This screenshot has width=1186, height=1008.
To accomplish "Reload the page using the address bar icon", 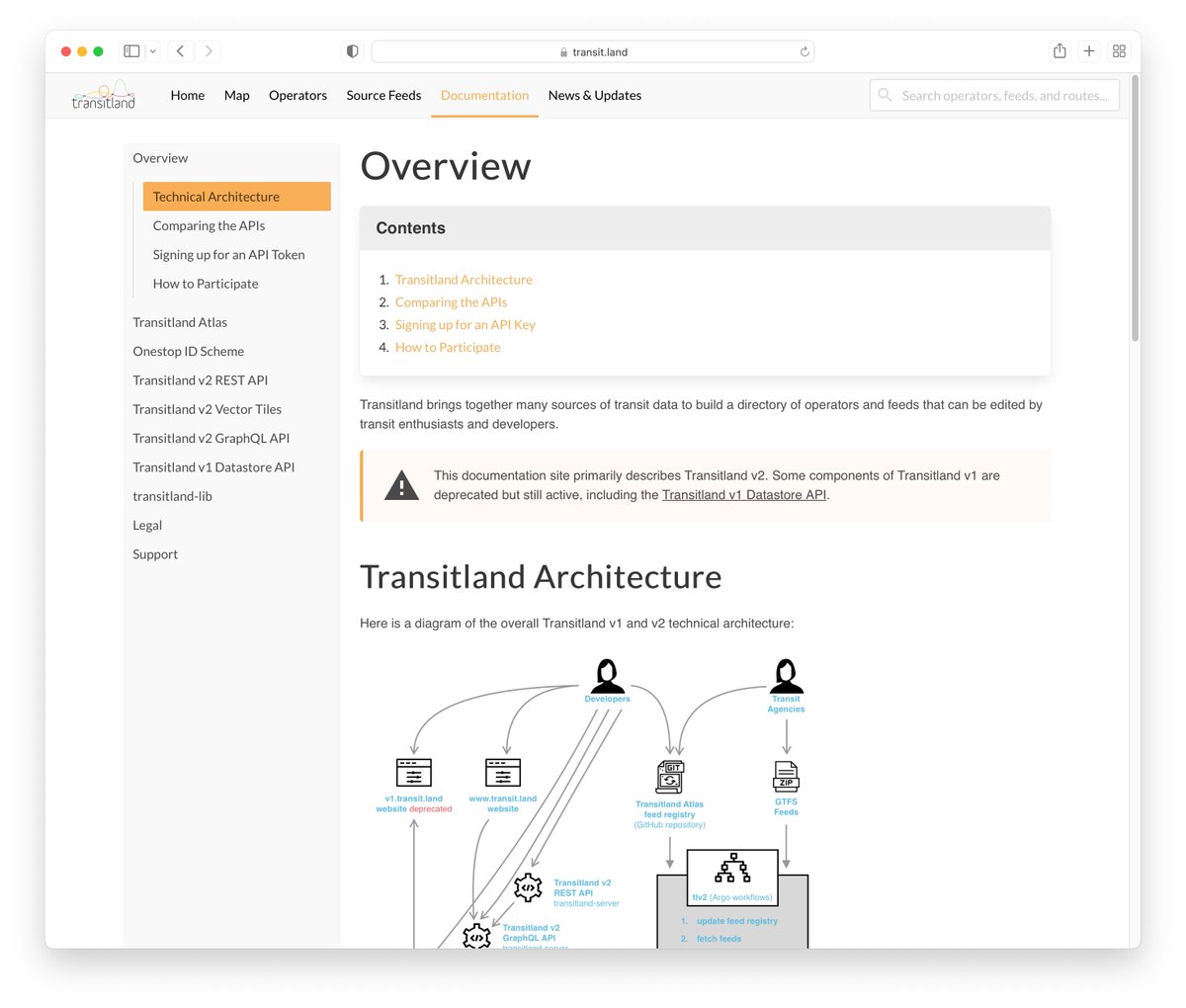I will [x=805, y=50].
